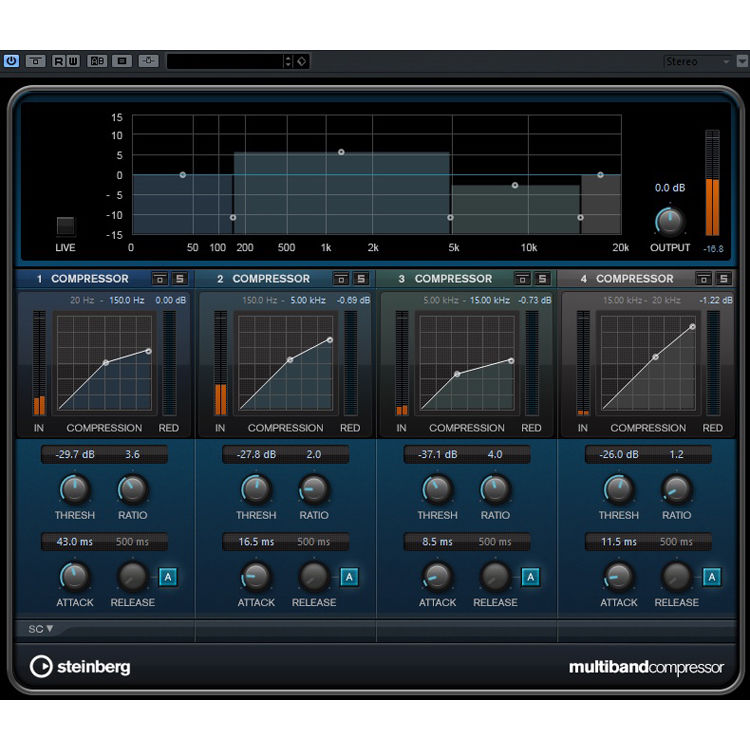This screenshot has height=750, width=750.
Task: Toggle the LIVE mode button
Action: 66,226
